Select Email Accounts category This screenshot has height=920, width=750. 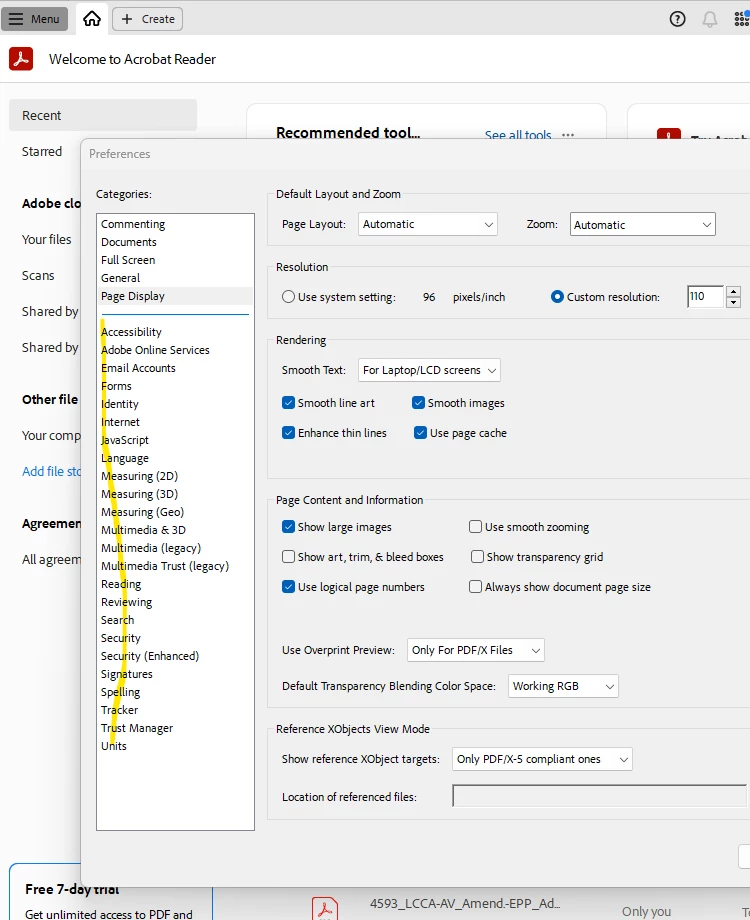point(138,368)
